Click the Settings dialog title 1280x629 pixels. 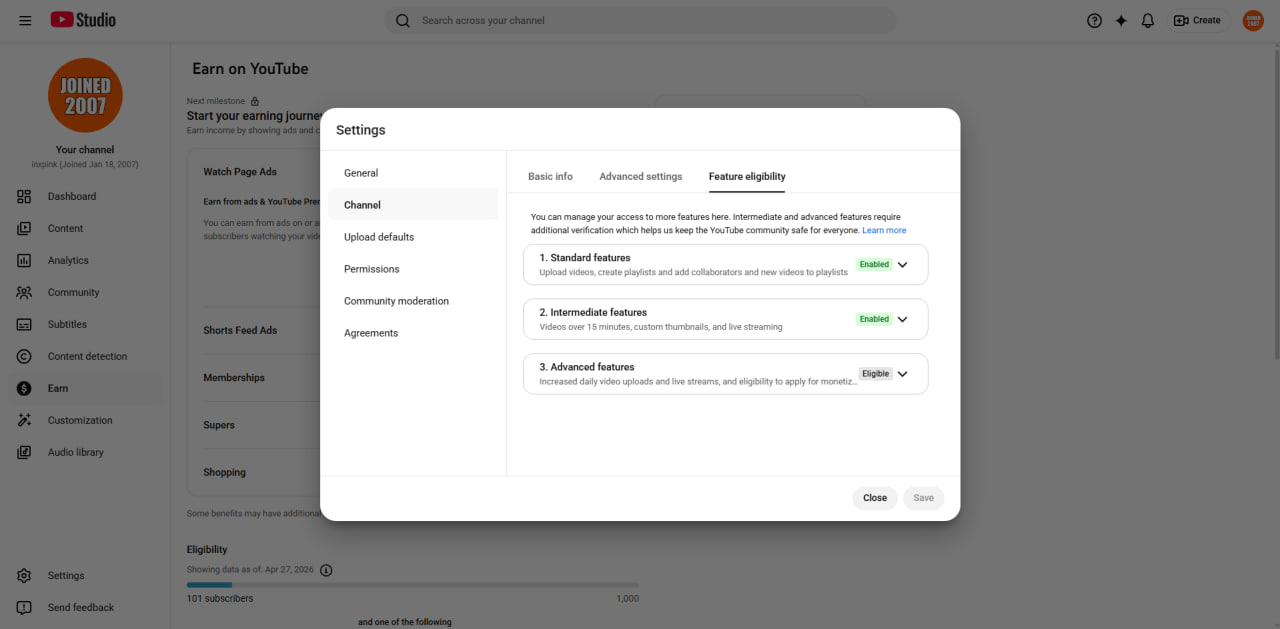[361, 130]
